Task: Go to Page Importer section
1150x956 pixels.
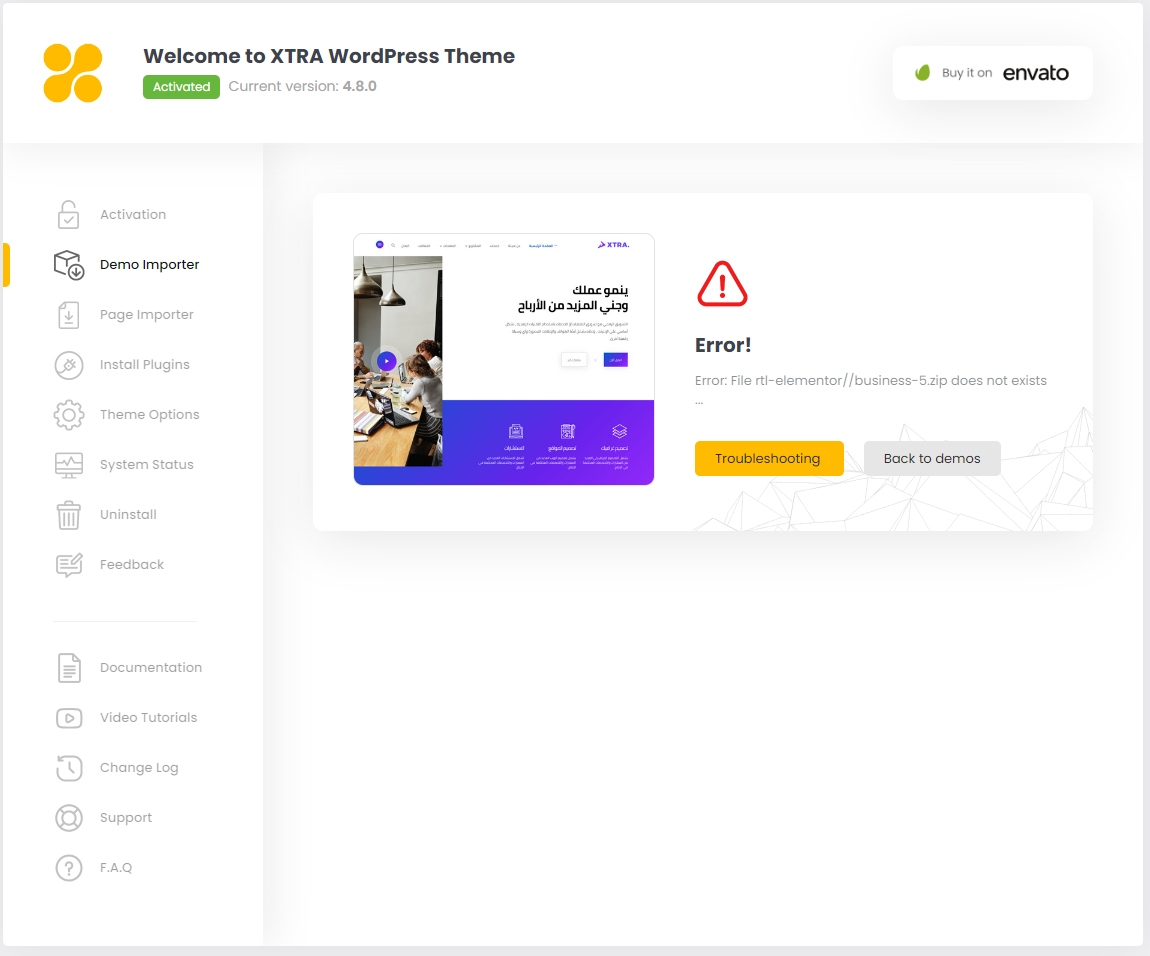Action: (x=147, y=315)
